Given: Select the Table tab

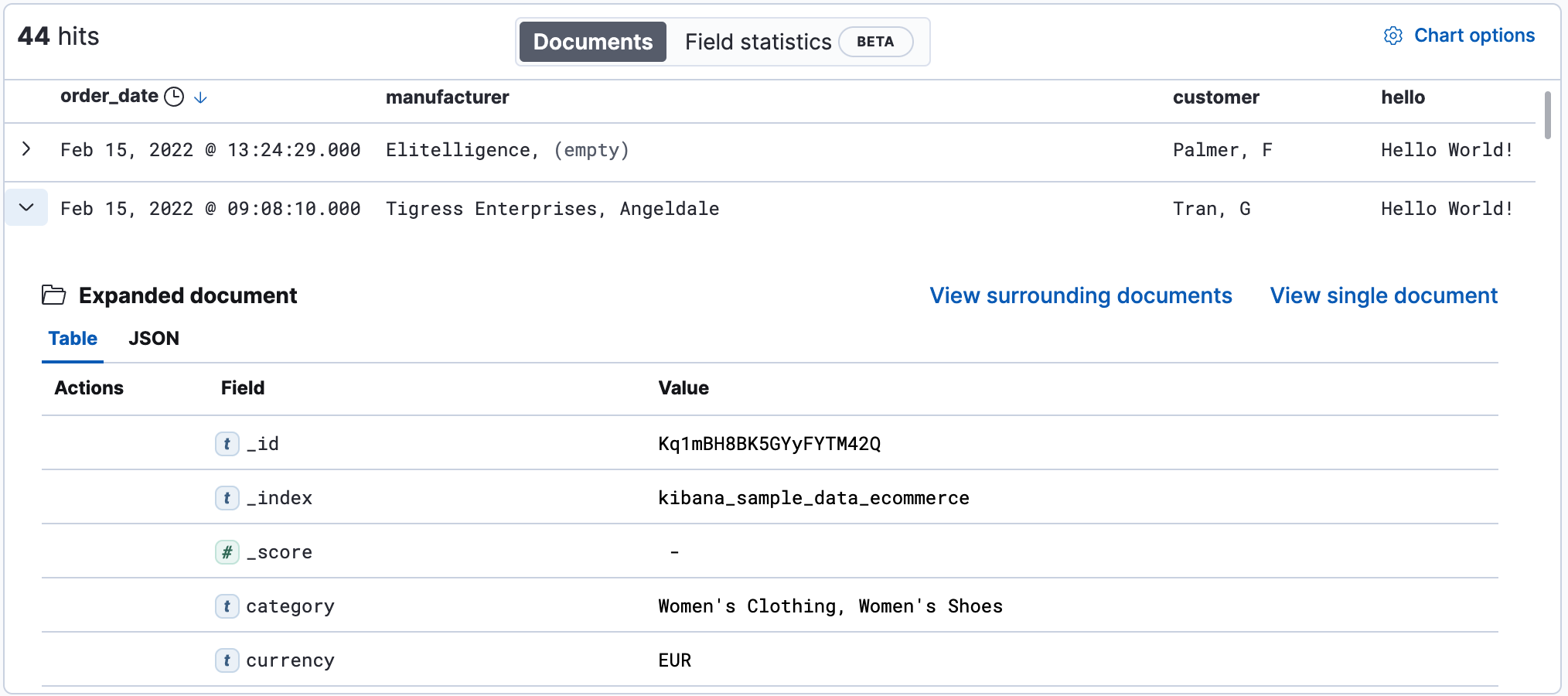Looking at the screenshot, I should point(72,338).
